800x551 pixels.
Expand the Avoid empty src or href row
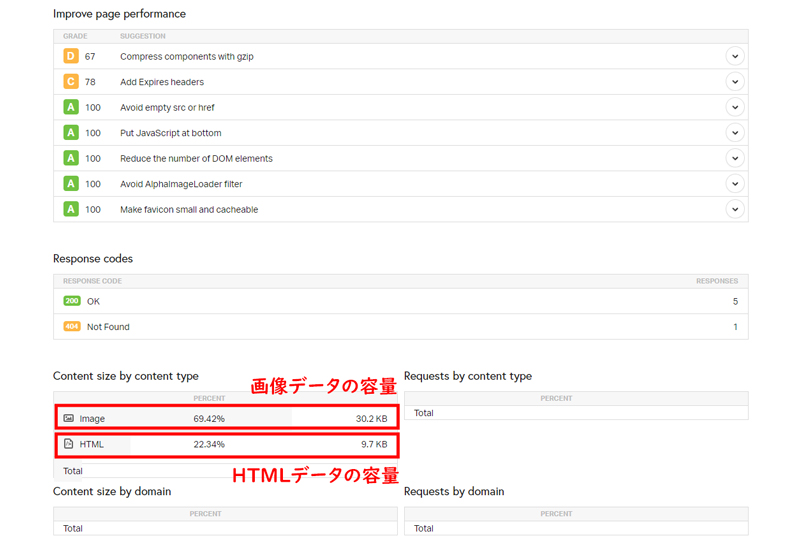(735, 107)
